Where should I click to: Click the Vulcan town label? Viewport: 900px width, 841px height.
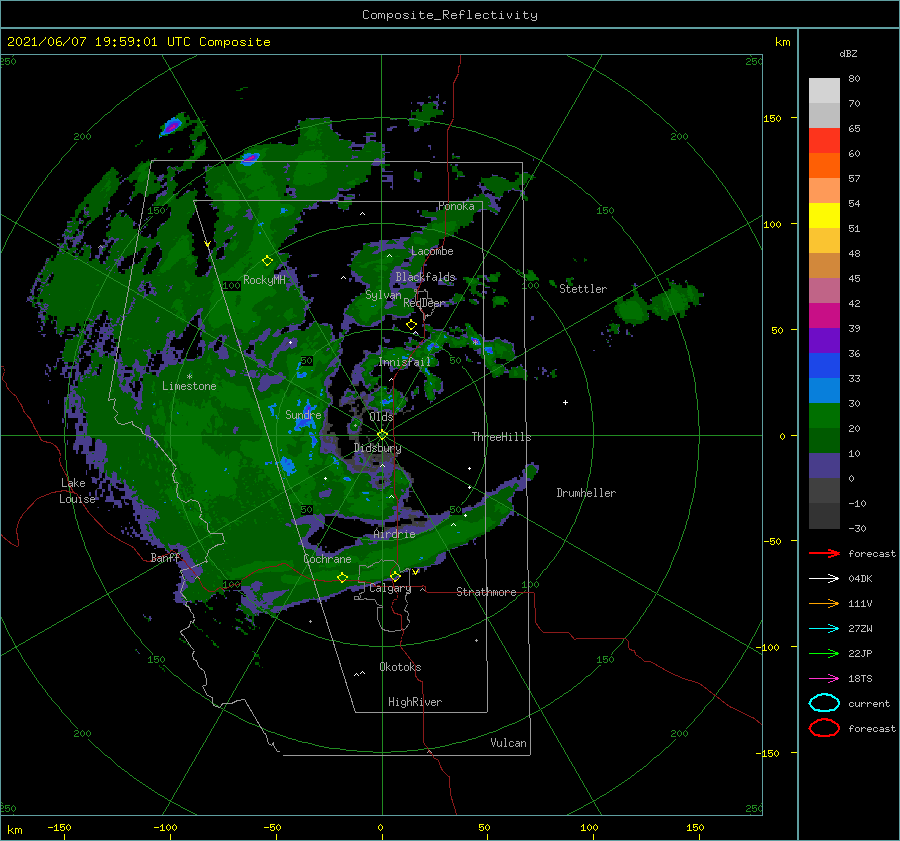point(508,743)
